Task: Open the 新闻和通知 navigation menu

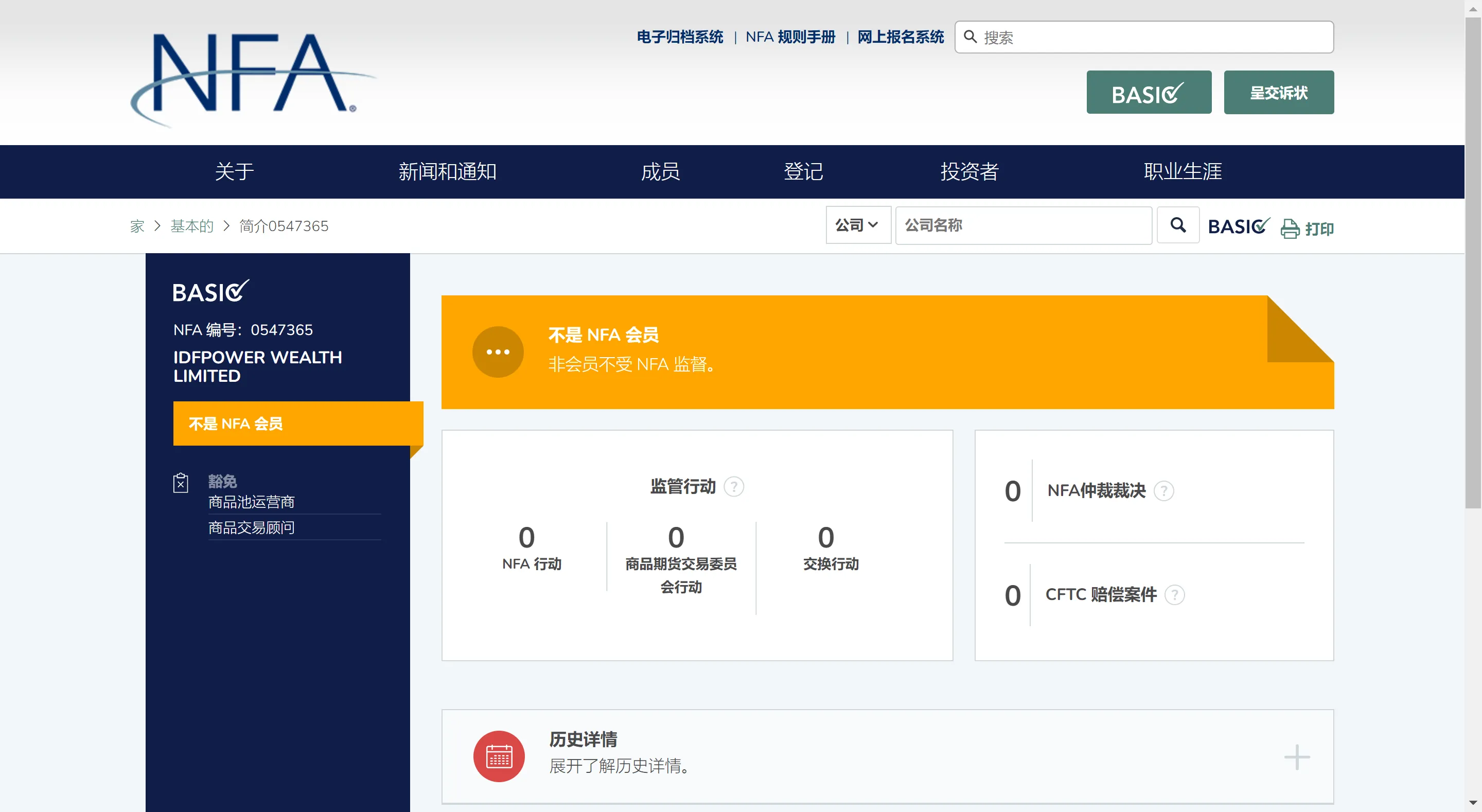Action: click(448, 171)
